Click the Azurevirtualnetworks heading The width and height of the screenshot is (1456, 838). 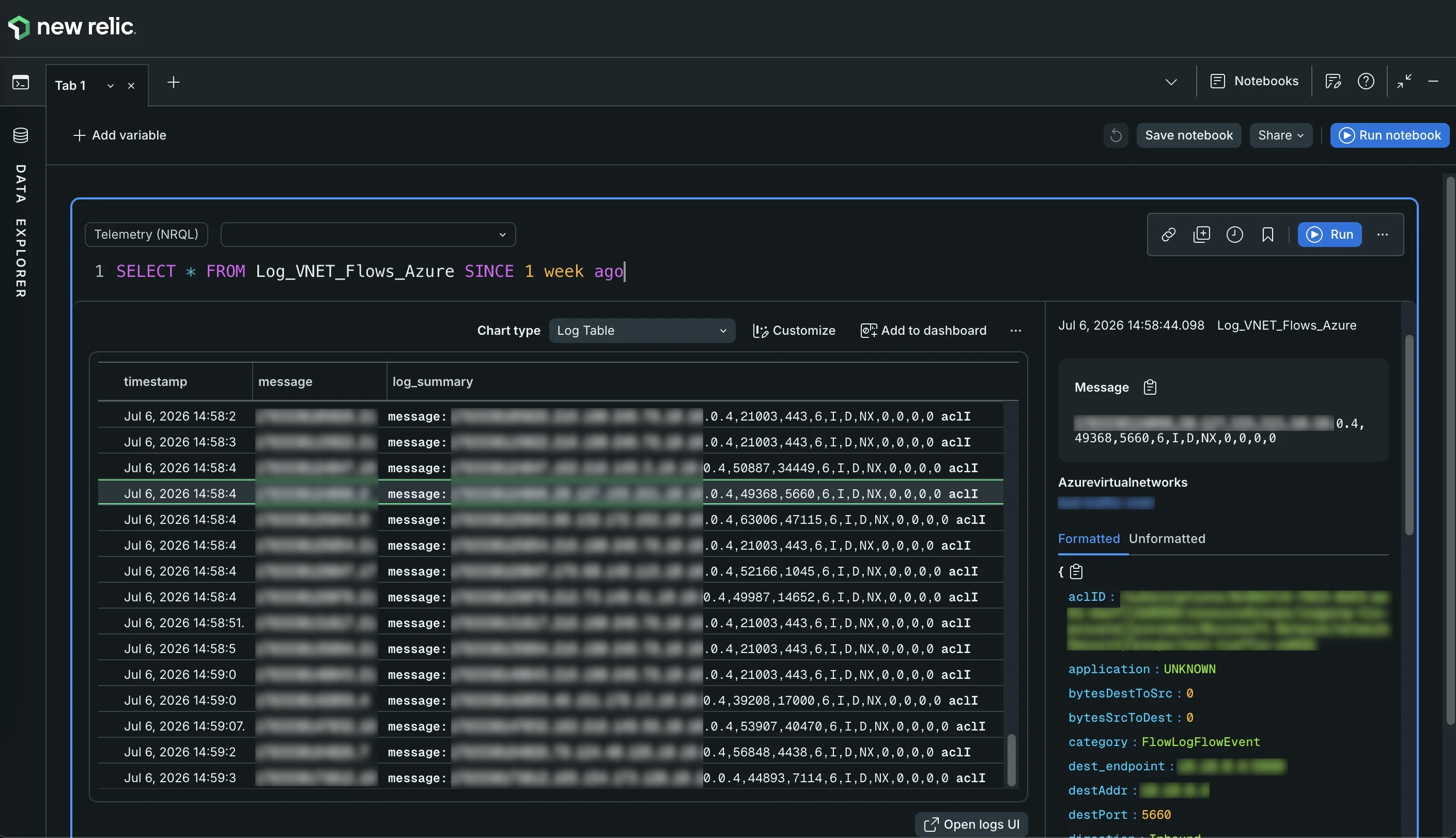tap(1122, 483)
